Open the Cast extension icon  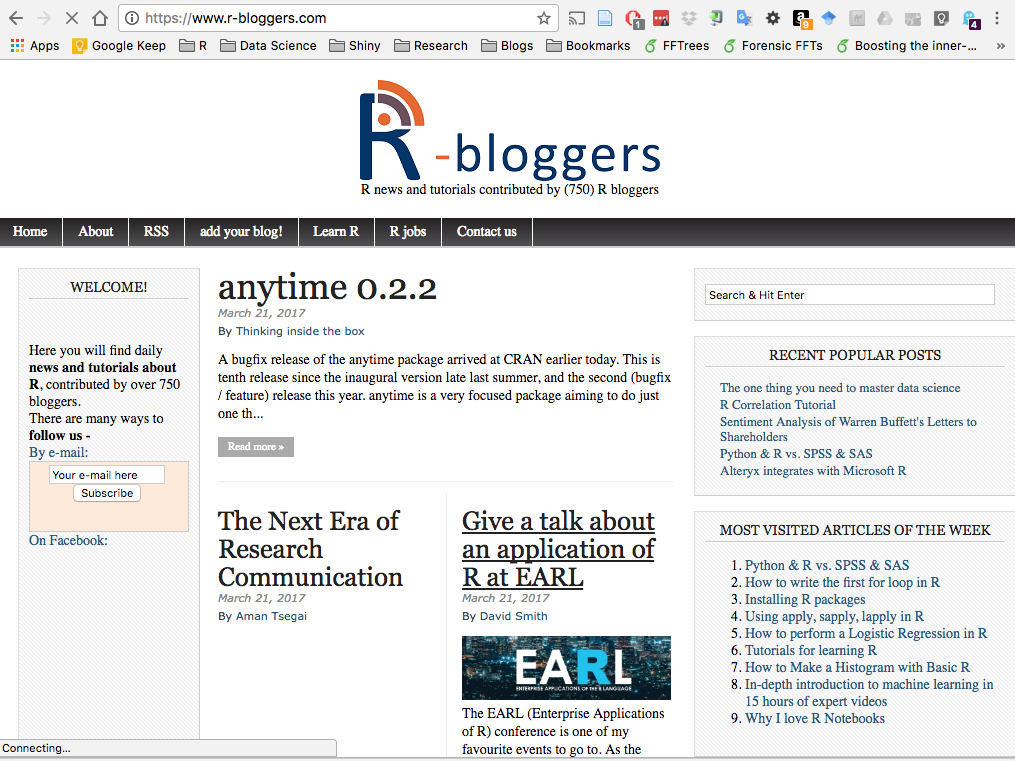click(576, 18)
